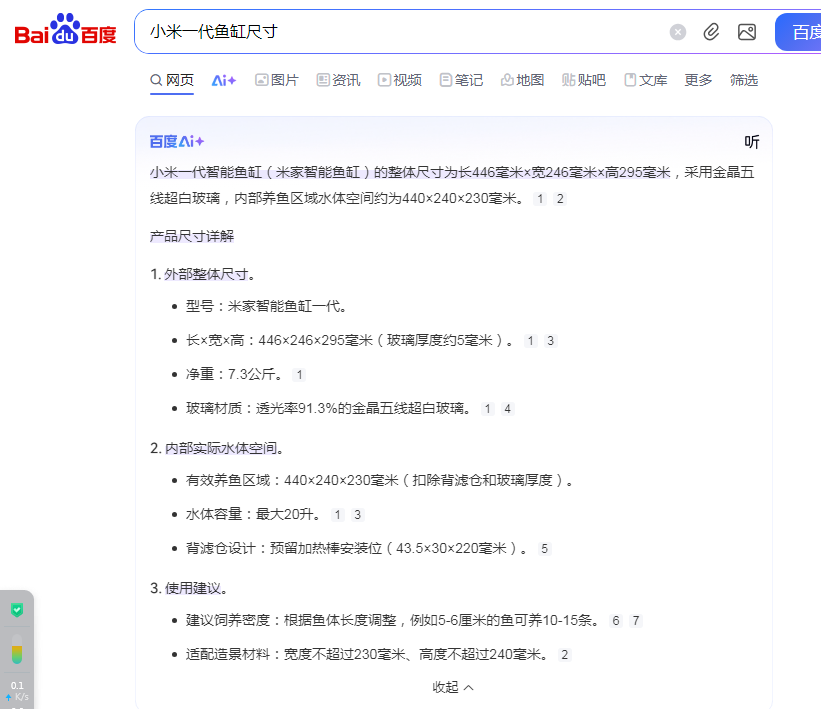Open citation 6 on 建议饲养密度 line

(616, 621)
